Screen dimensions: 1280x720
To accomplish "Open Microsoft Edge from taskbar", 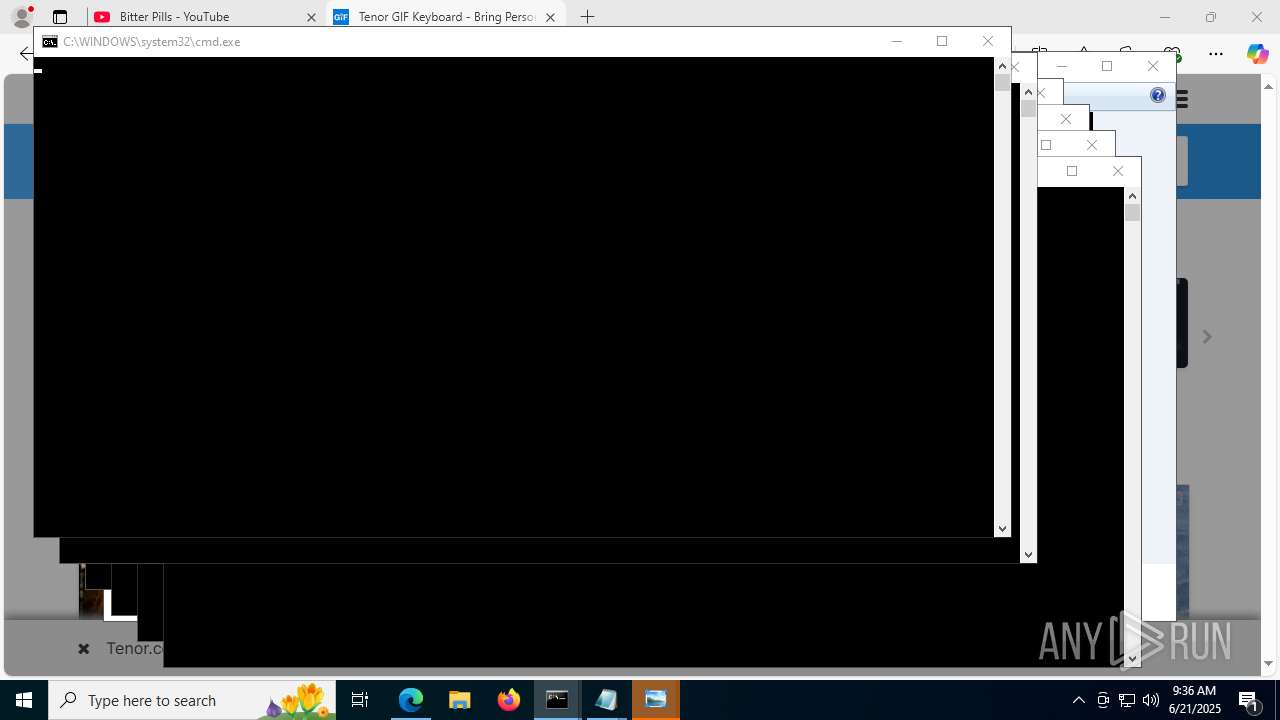I will (x=411, y=700).
